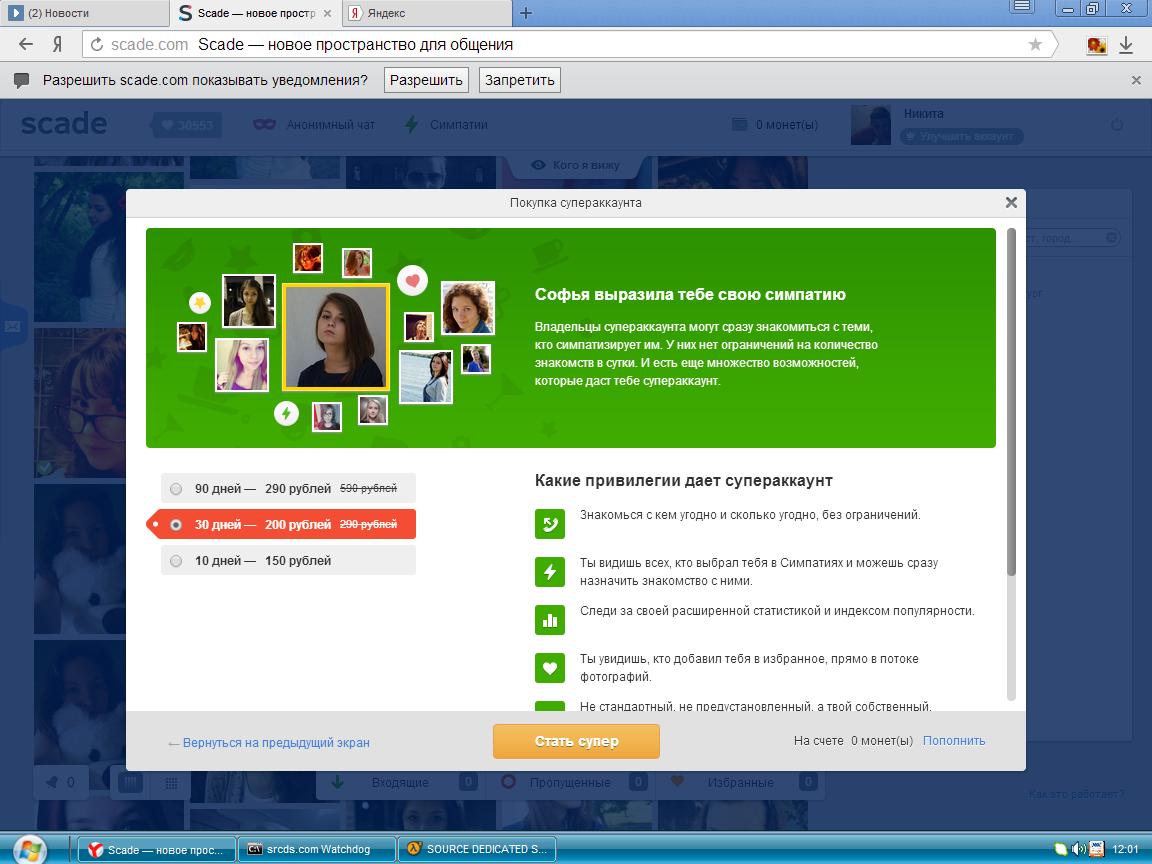Open the browser menu hamburger icon
The image size is (1152, 864).
tap(1022, 7)
